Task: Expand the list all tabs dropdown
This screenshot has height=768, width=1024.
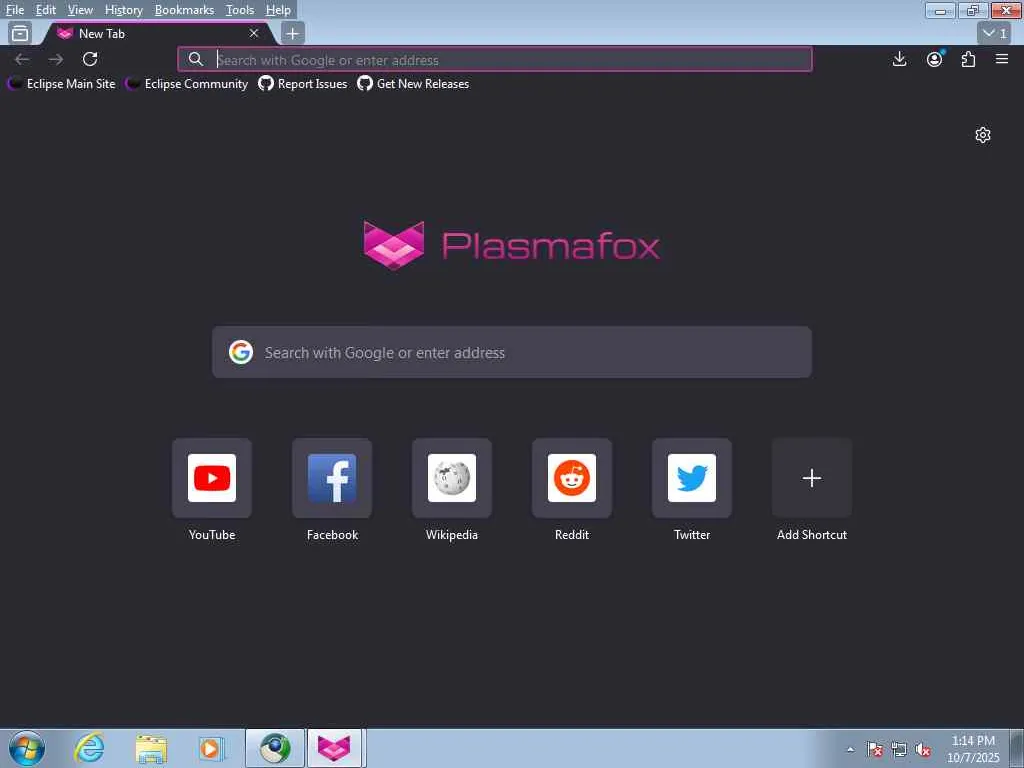Action: point(995,33)
